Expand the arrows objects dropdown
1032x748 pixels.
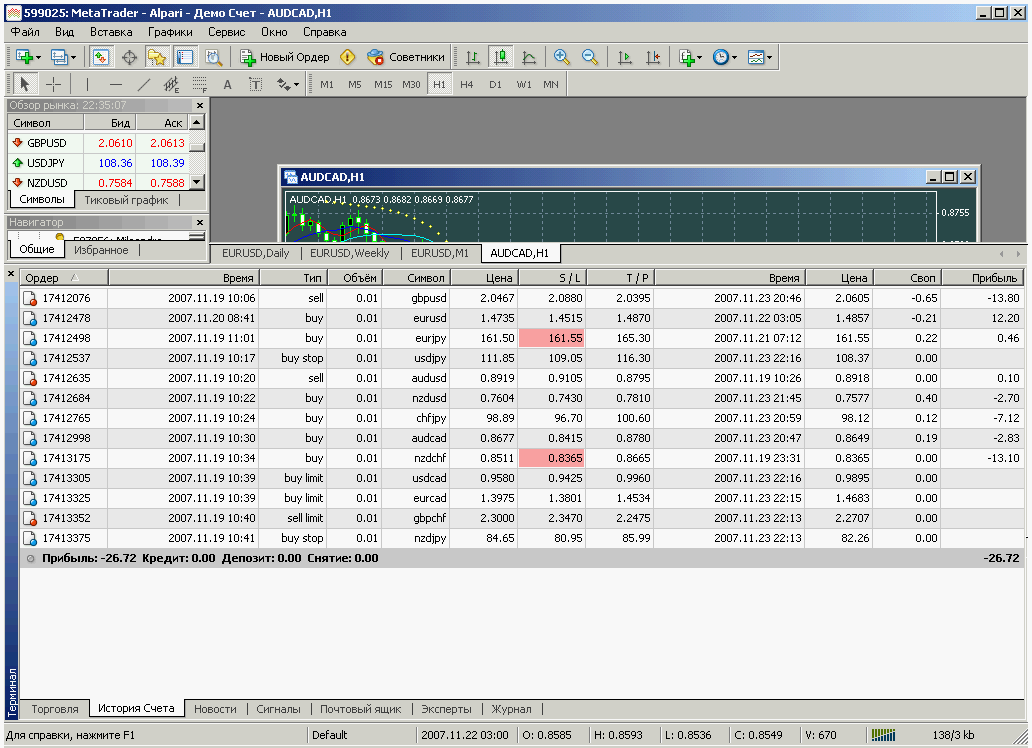pyautogui.click(x=296, y=84)
